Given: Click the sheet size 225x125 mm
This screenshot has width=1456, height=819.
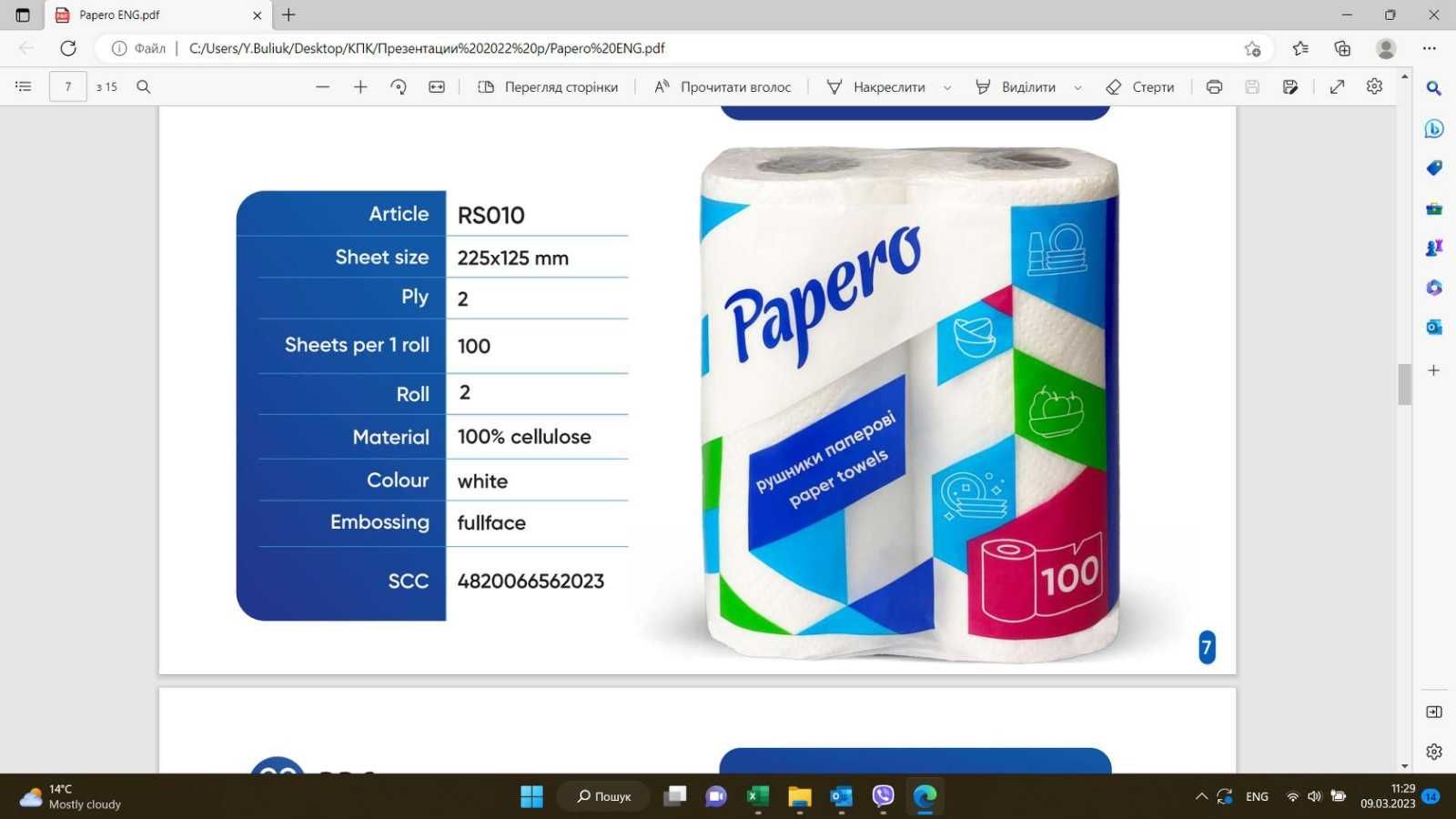Looking at the screenshot, I should click(513, 258).
